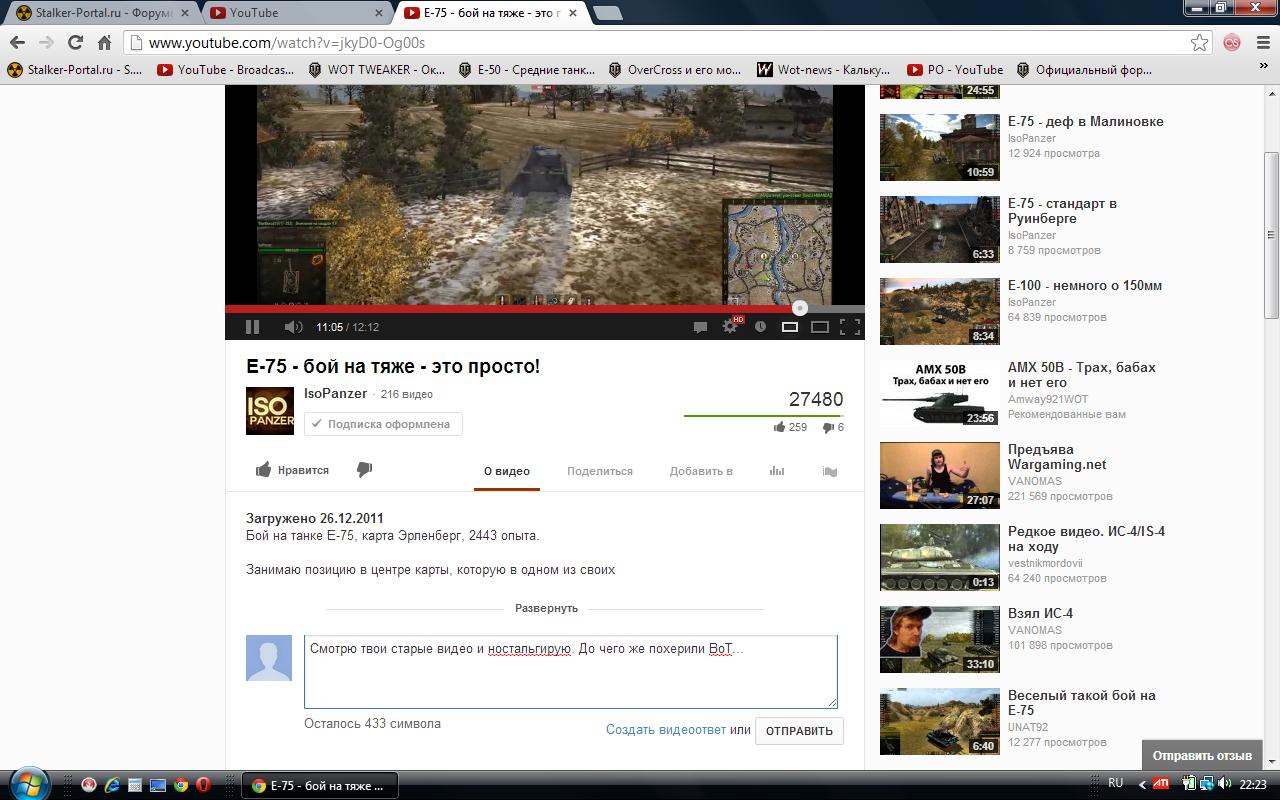The width and height of the screenshot is (1280, 800).
Task: Open the 'О видео' tab
Action: 507,471
